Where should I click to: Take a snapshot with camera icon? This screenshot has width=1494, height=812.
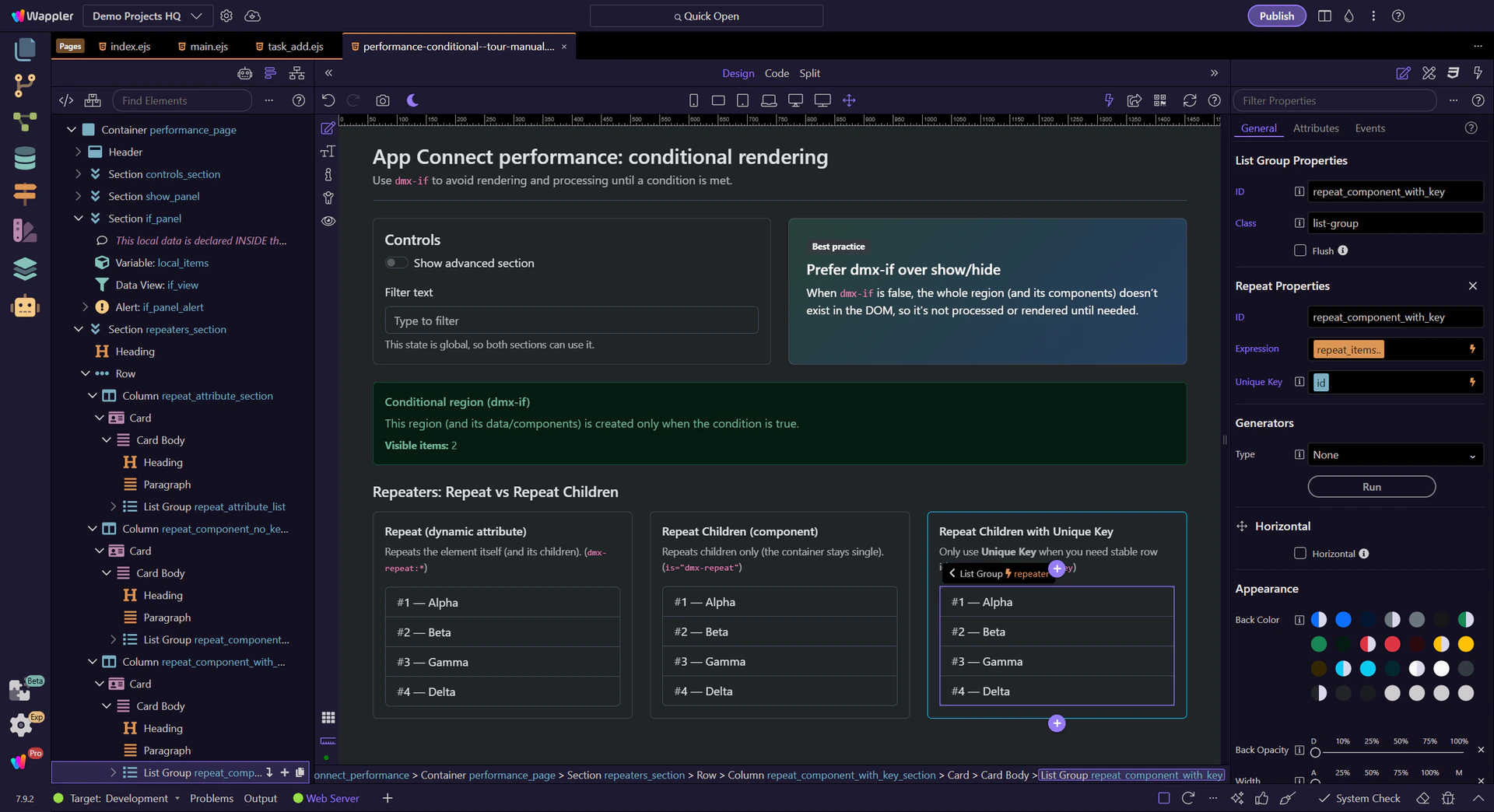tap(382, 100)
